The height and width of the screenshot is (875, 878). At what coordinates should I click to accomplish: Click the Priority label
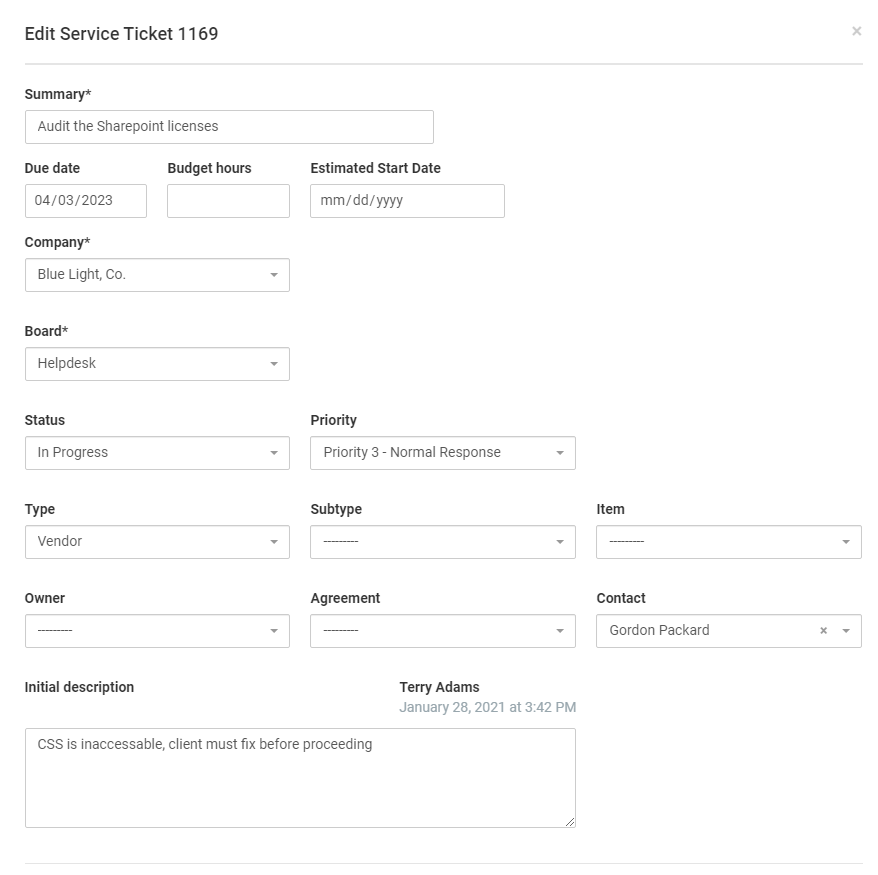click(333, 420)
